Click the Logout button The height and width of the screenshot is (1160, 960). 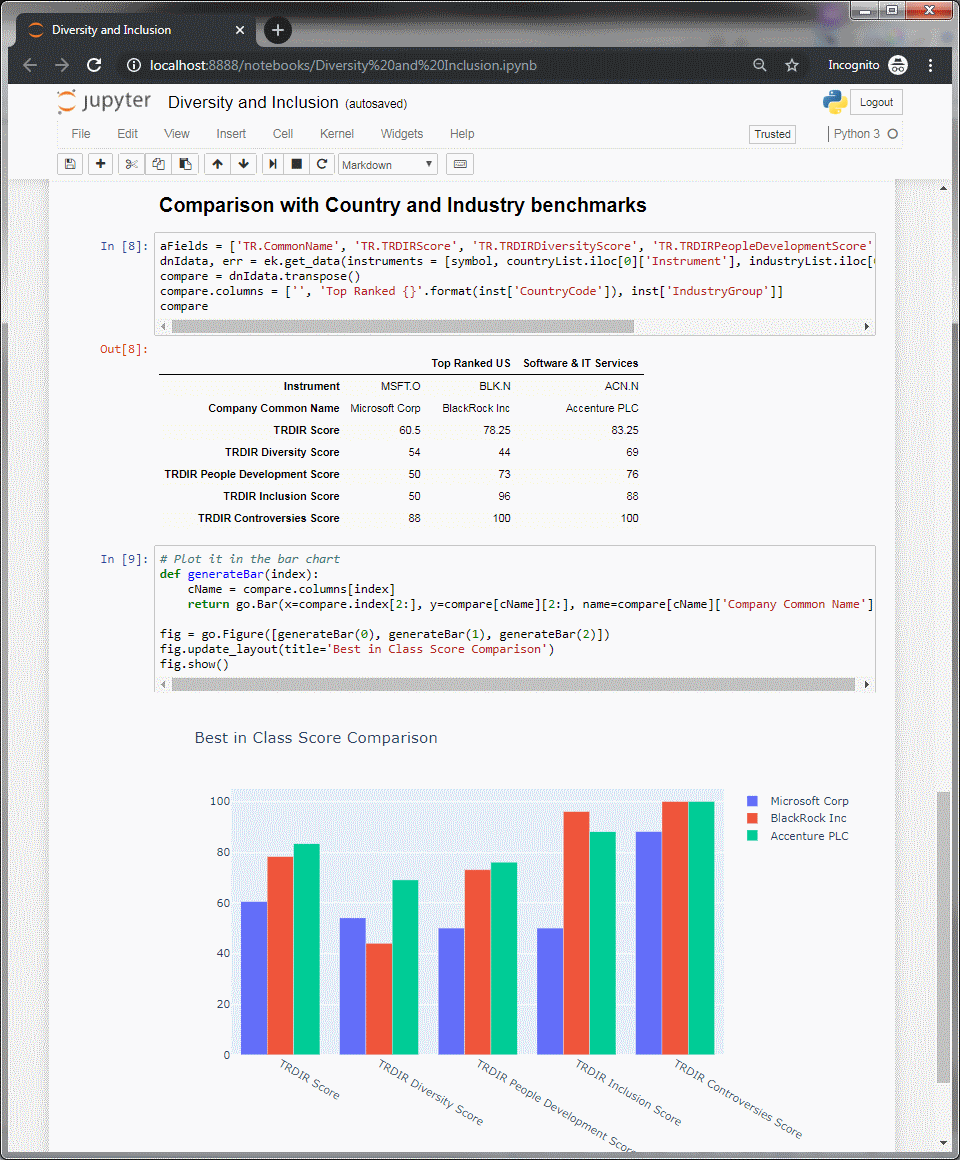click(876, 102)
